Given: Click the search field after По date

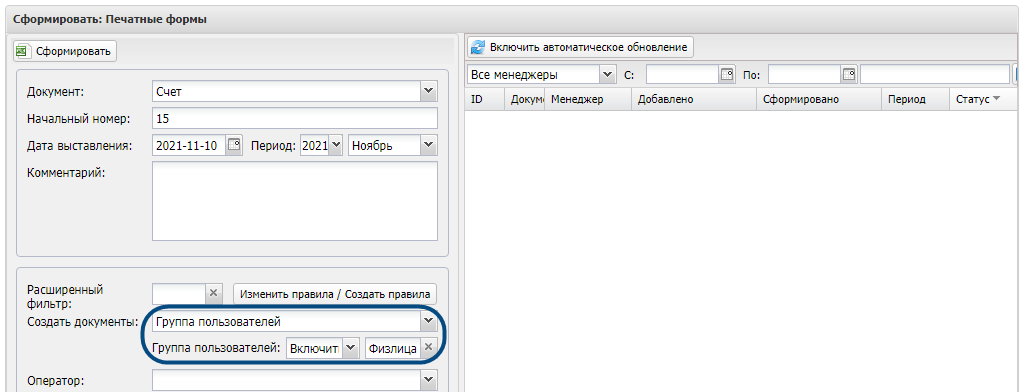Looking at the screenshot, I should tap(934, 74).
